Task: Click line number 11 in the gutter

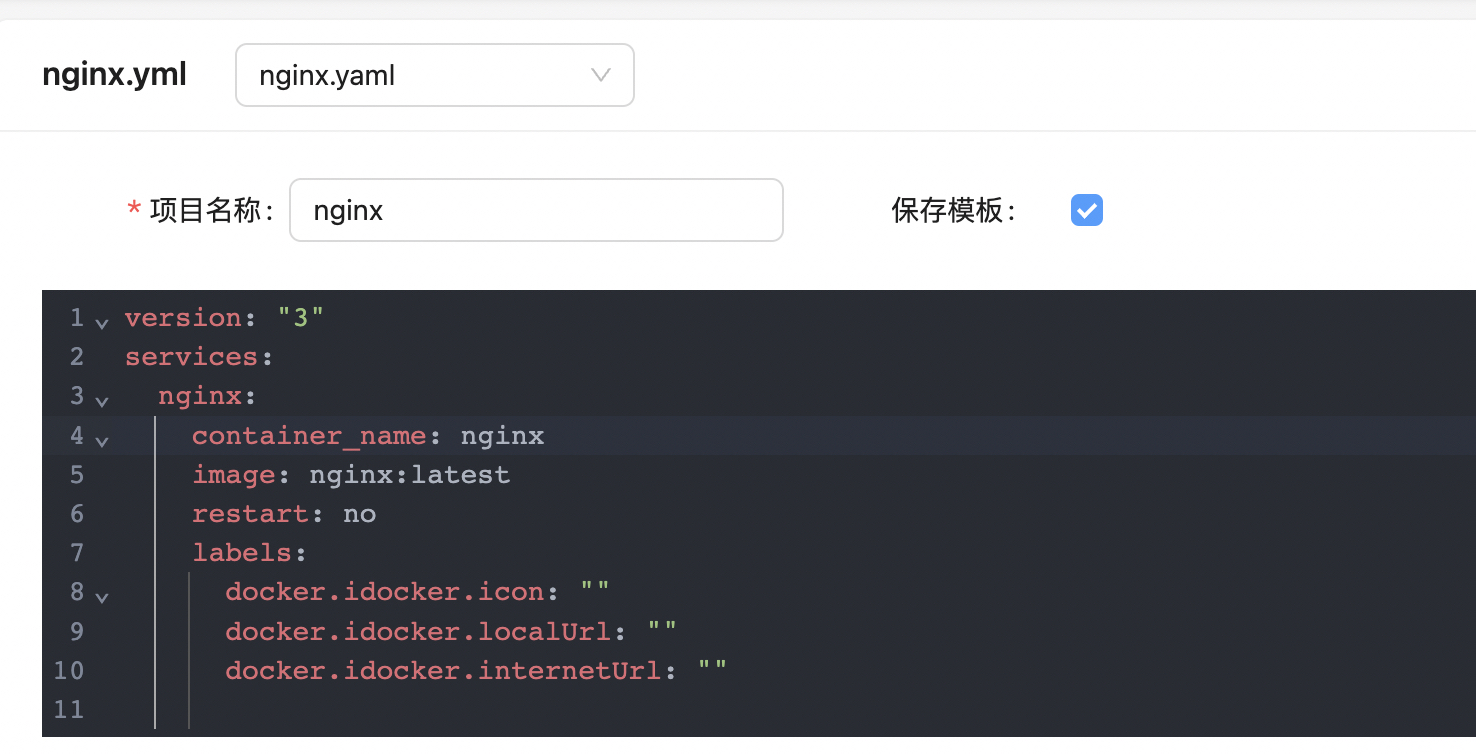Action: point(69,709)
